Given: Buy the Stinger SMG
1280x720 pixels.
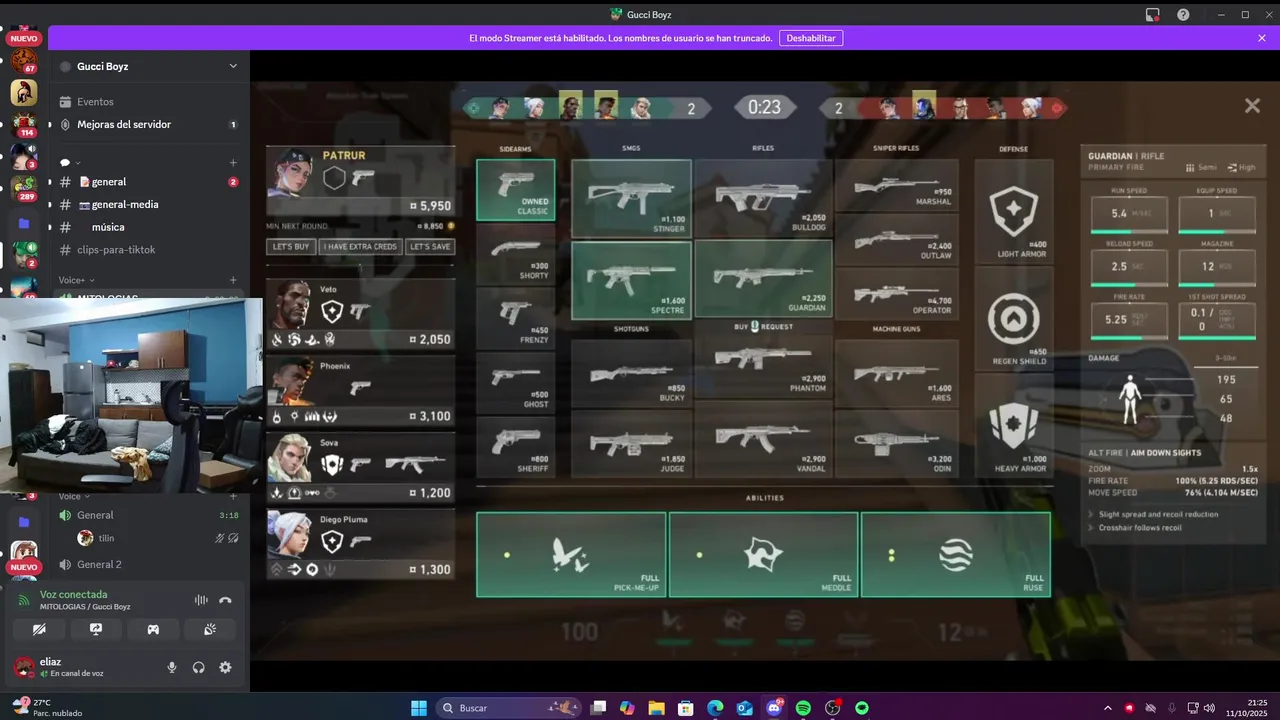Looking at the screenshot, I should pyautogui.click(x=631, y=198).
